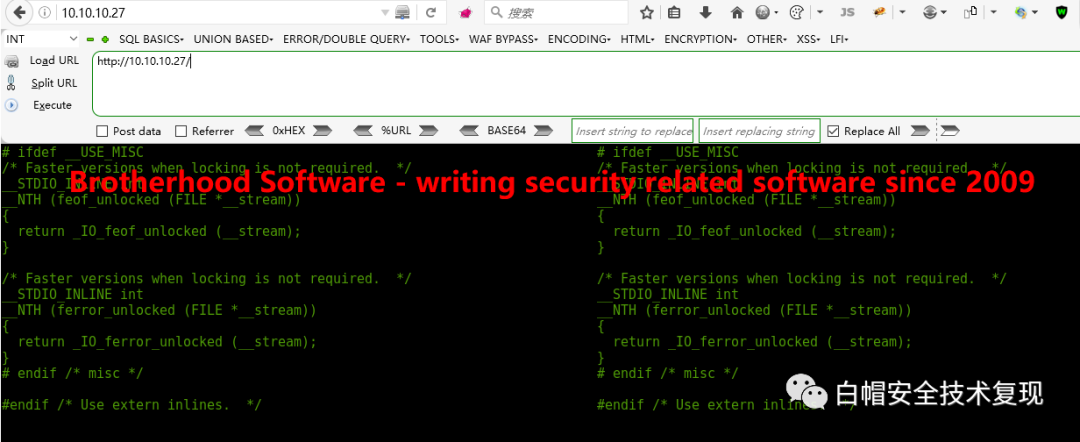The height and width of the screenshot is (442, 1080).
Task: Open site information icon in address bar
Action: [43, 12]
